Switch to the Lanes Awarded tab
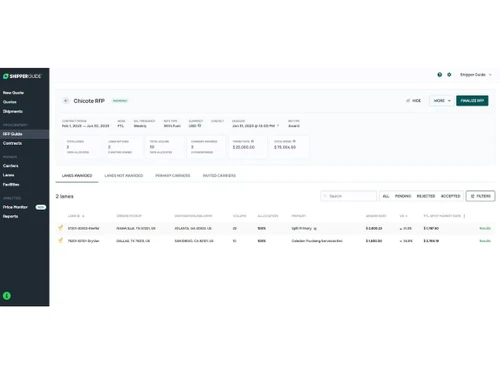 [77, 176]
